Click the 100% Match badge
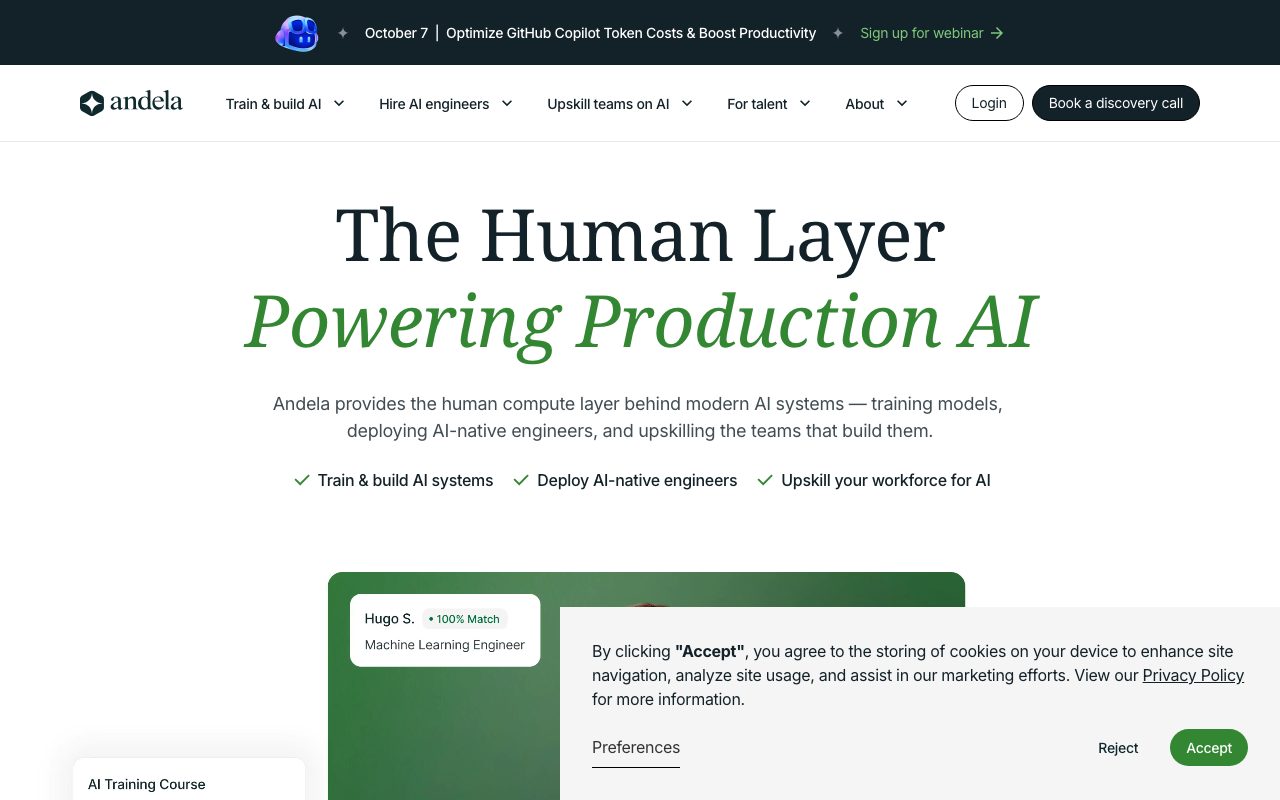Screen dimensions: 1280x800 click(x=464, y=619)
